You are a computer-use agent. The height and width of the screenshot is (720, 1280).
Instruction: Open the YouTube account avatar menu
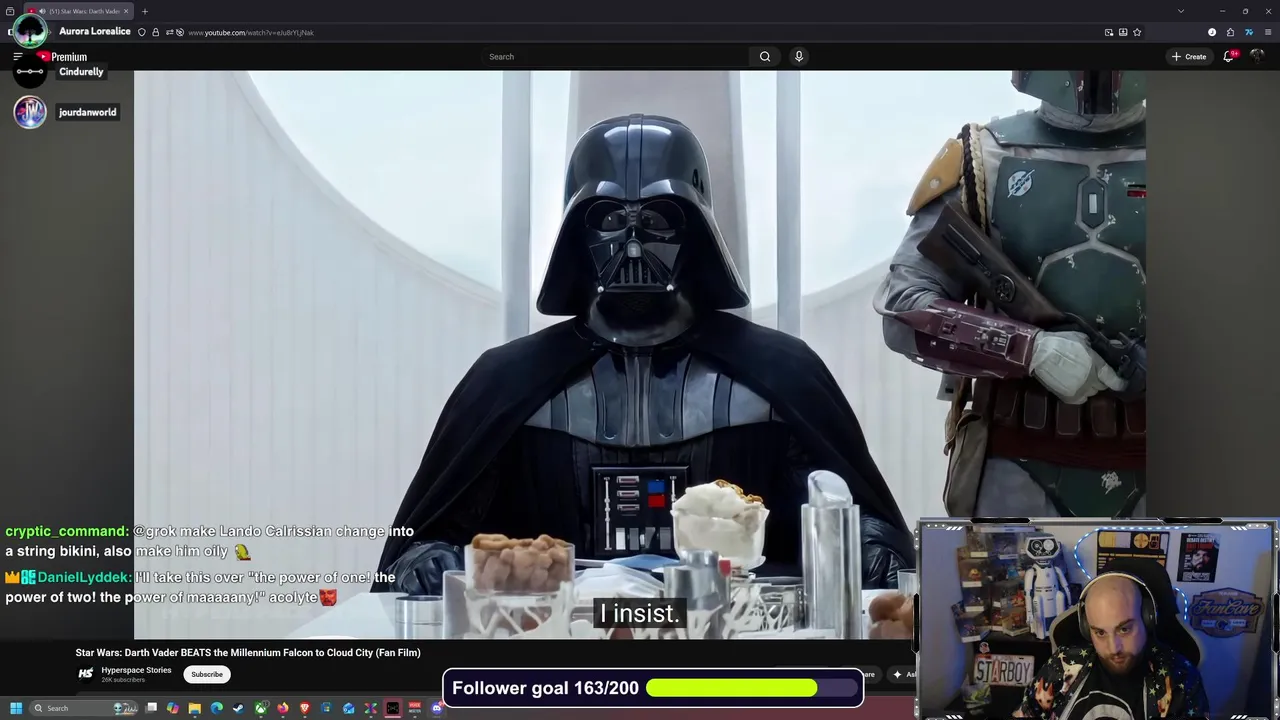pyautogui.click(x=1258, y=57)
